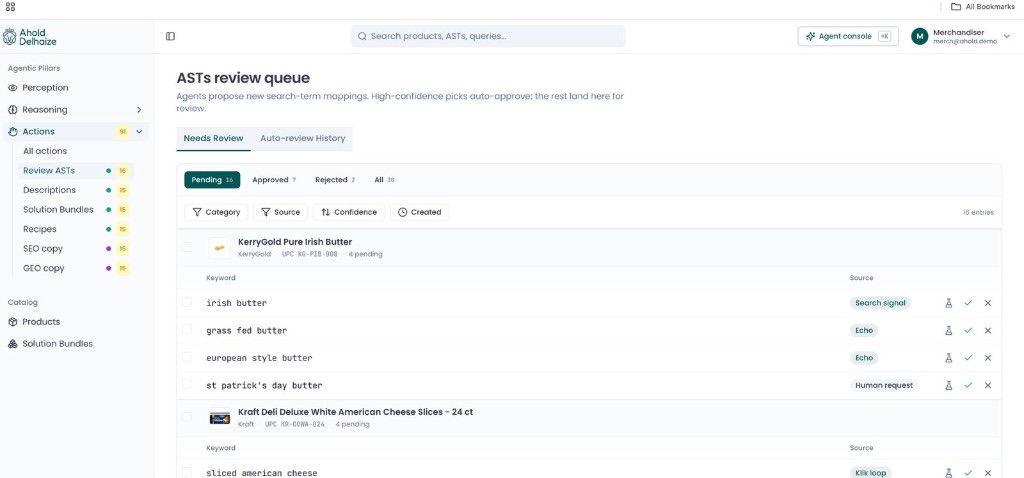Check the 'grass fed butter' row checkbox
1024x478 pixels.
coord(187,330)
